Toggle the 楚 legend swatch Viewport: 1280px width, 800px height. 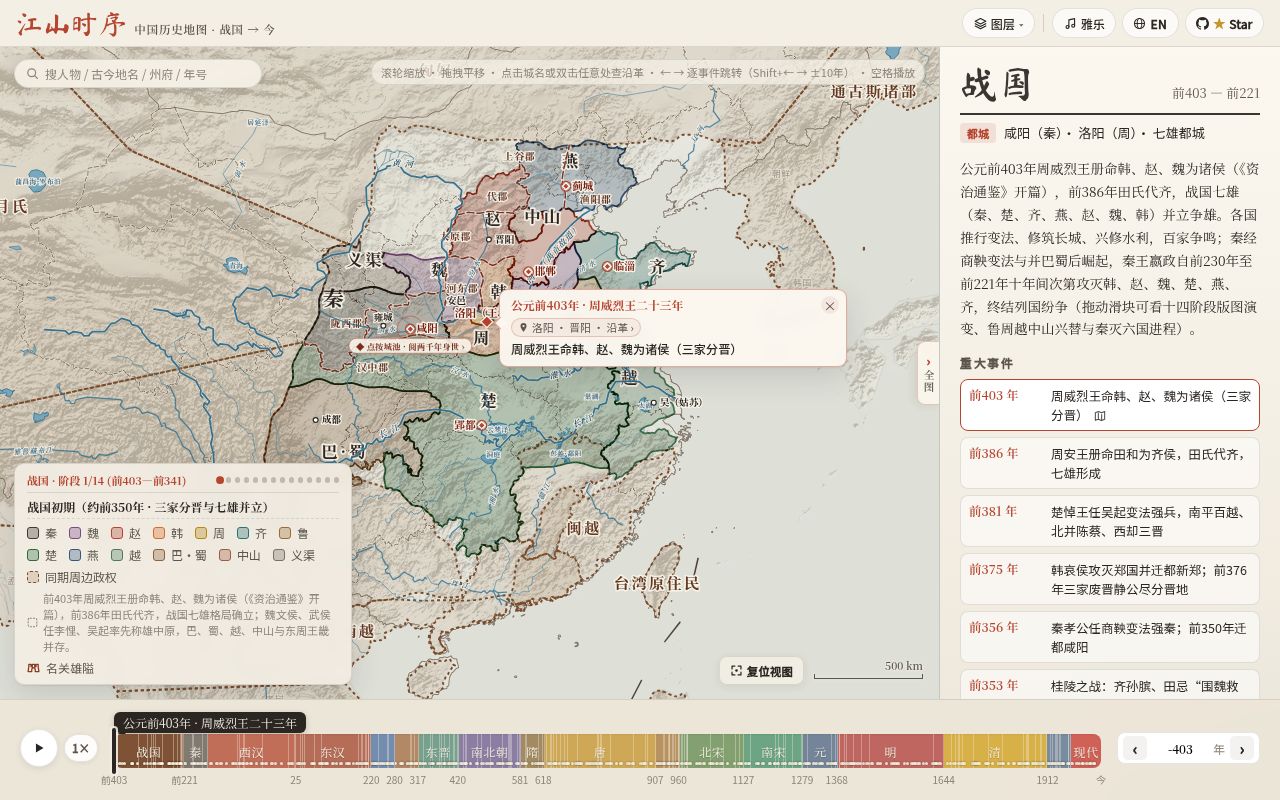[x=33, y=555]
